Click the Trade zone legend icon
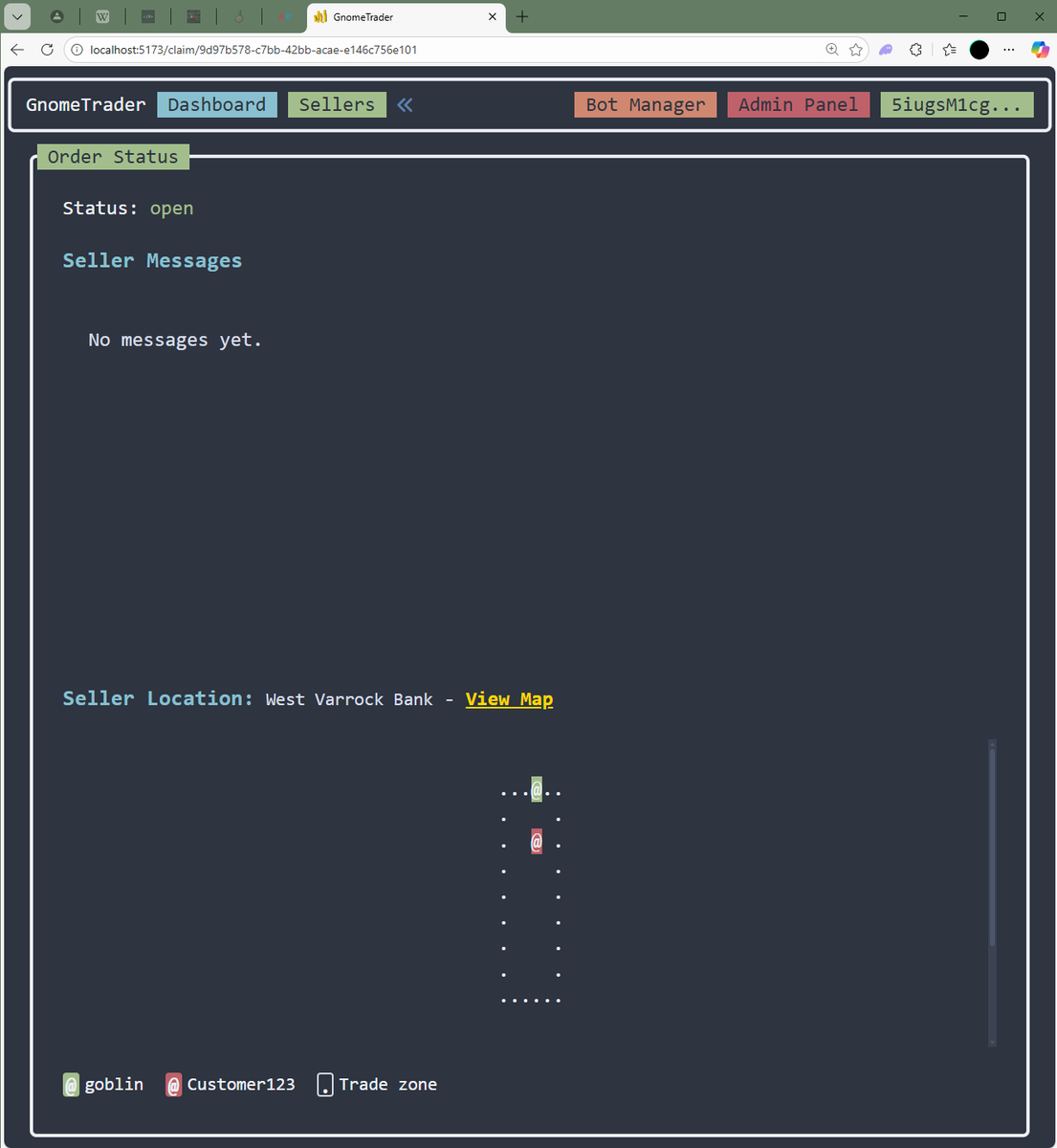This screenshot has width=1057, height=1148. 325,1085
